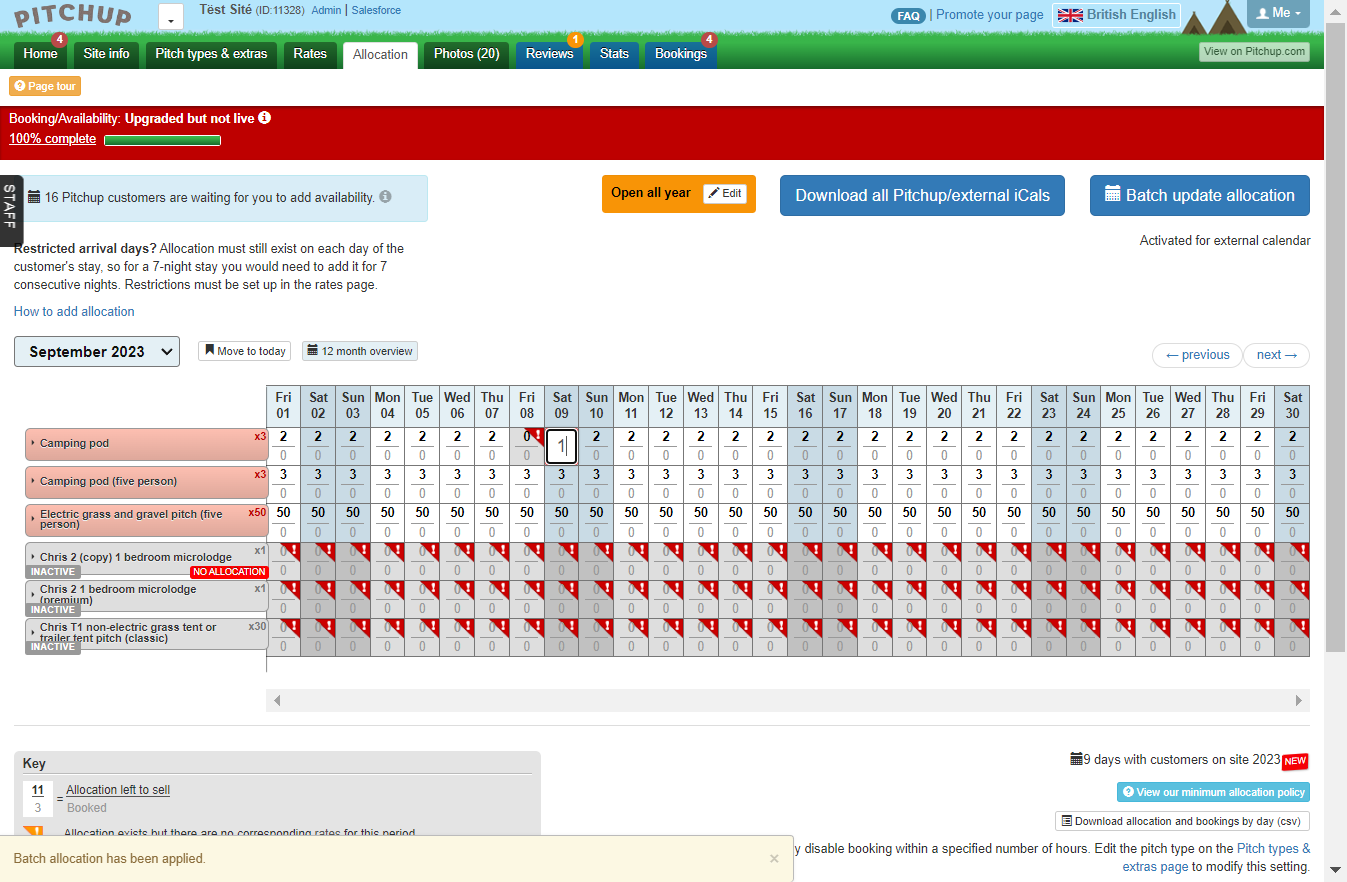
Task: Open the 12 month overview
Action: tap(360, 351)
